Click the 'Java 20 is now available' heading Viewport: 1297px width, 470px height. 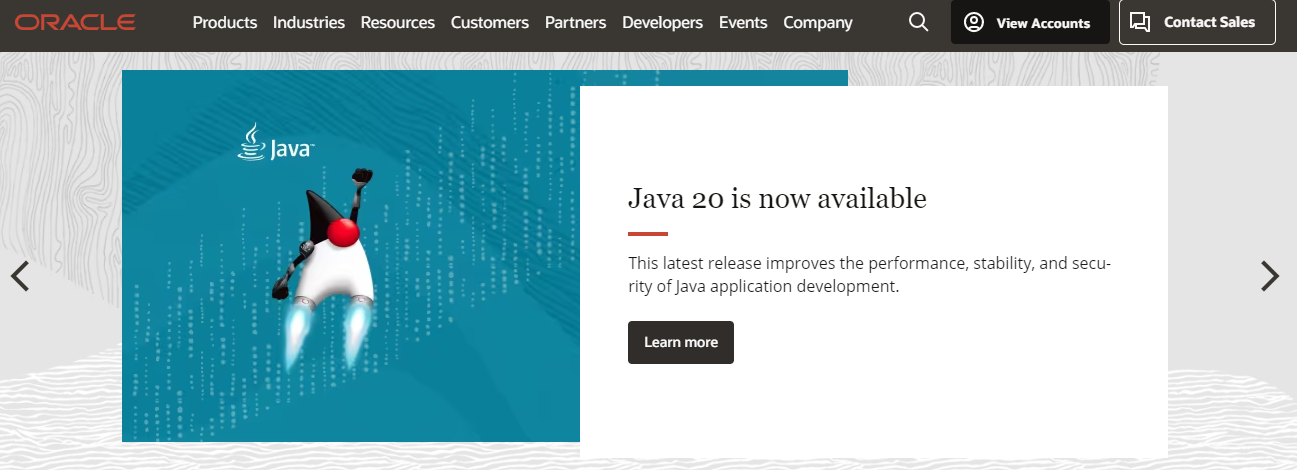(777, 198)
